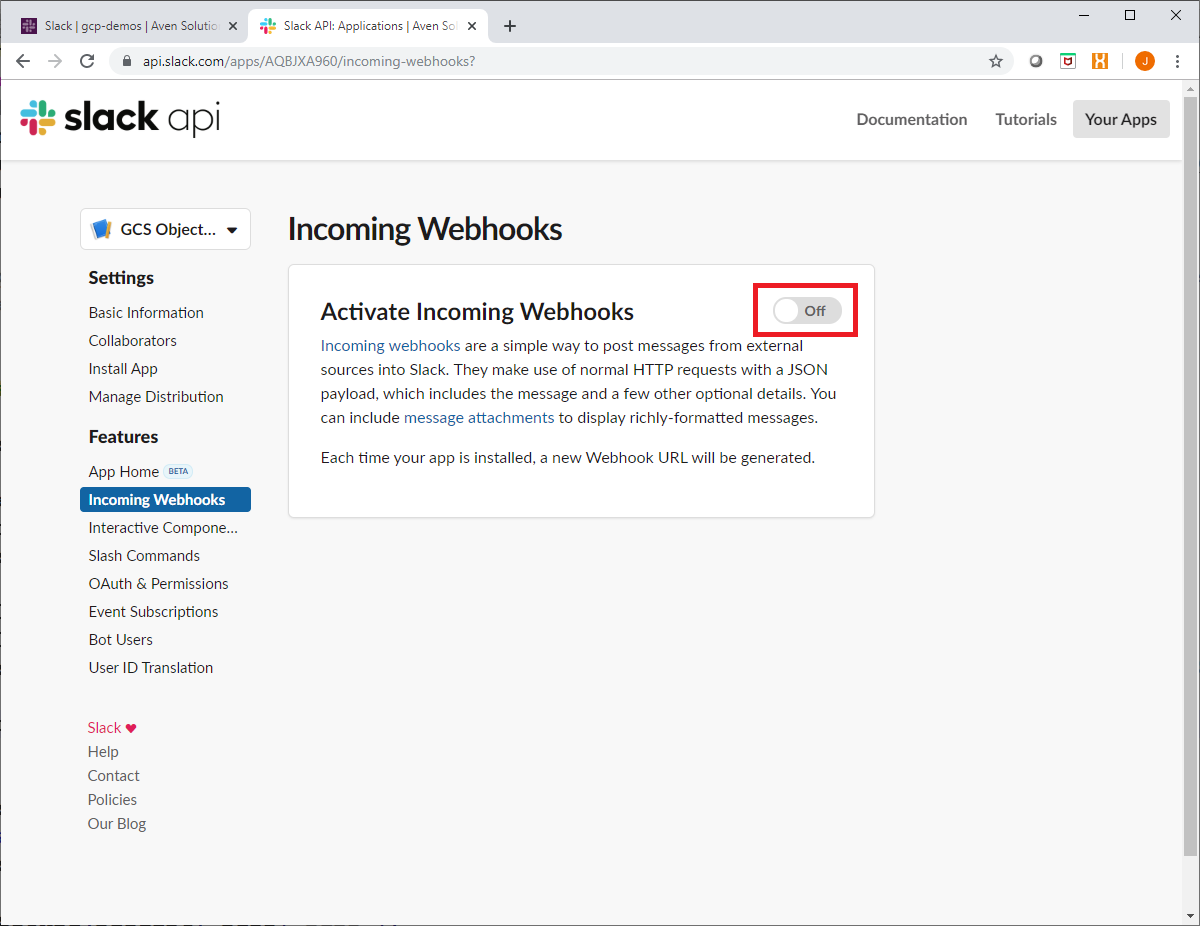The height and width of the screenshot is (926, 1200).
Task: Open the orange J profile avatar
Action: (x=1145, y=61)
